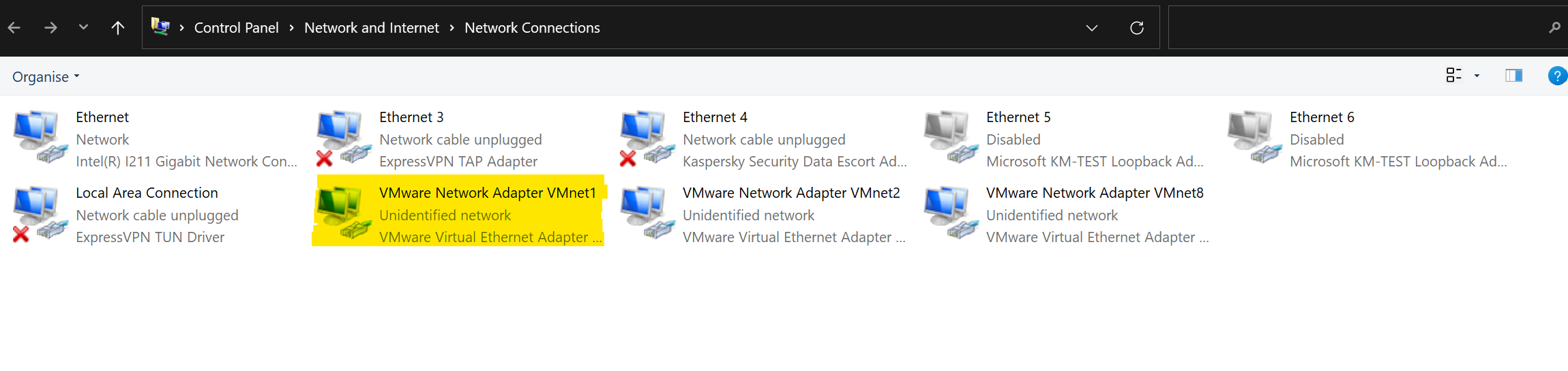This screenshot has height=371, width=1568.
Task: Open the Organise dropdown menu
Action: click(46, 76)
